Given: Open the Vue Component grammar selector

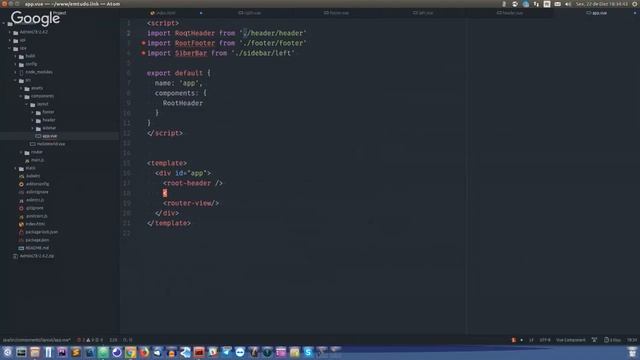Looking at the screenshot, I should (571, 340).
